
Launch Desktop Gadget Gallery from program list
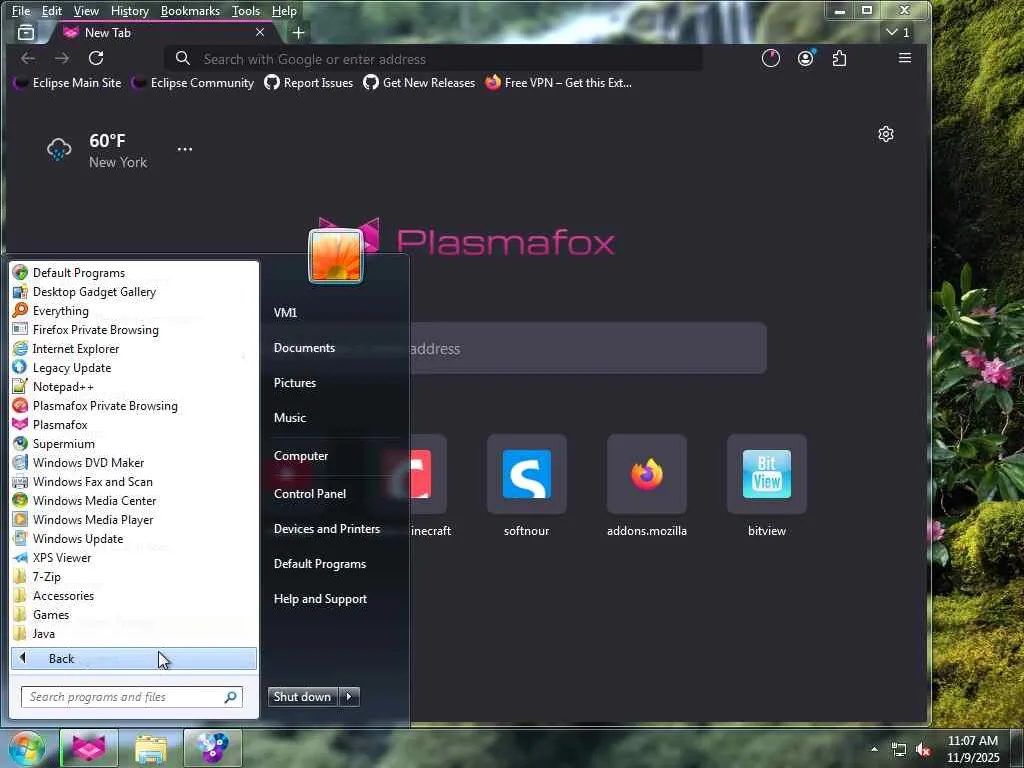pos(94,292)
